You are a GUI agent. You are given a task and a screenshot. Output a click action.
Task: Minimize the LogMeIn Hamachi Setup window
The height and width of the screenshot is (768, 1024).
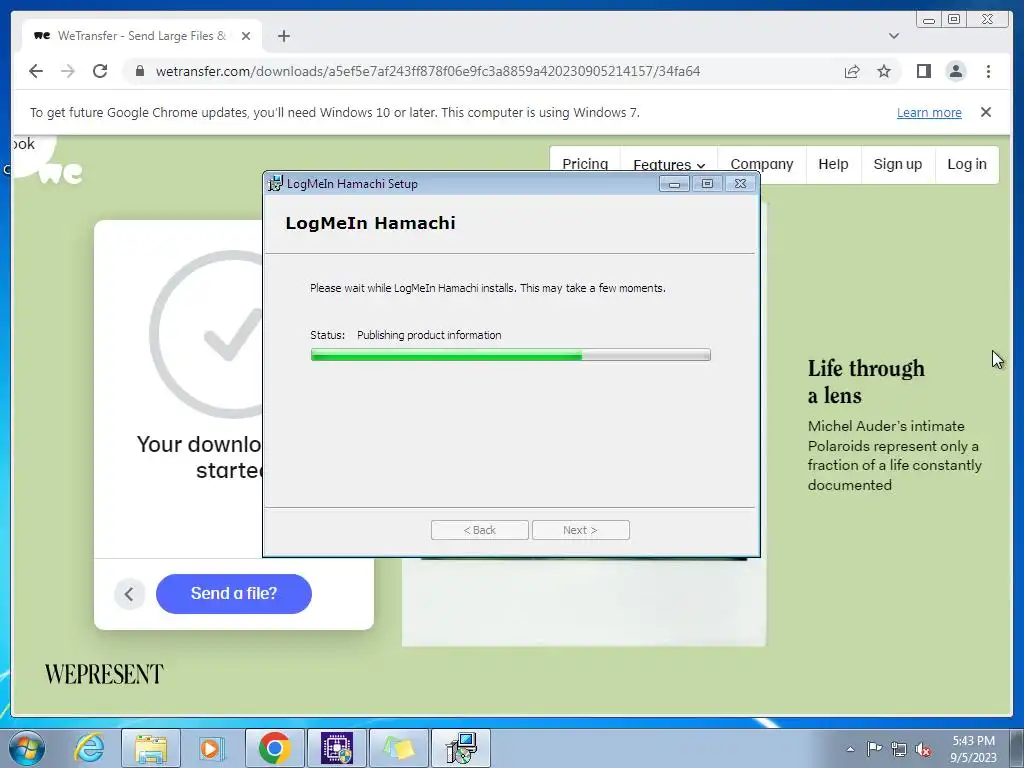(675, 184)
